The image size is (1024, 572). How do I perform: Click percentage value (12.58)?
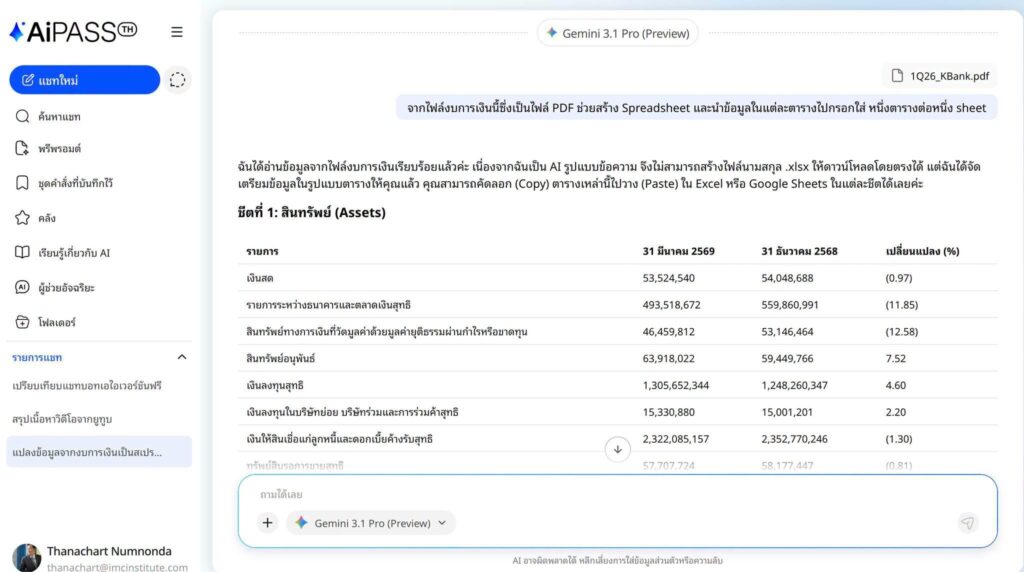pos(902,331)
